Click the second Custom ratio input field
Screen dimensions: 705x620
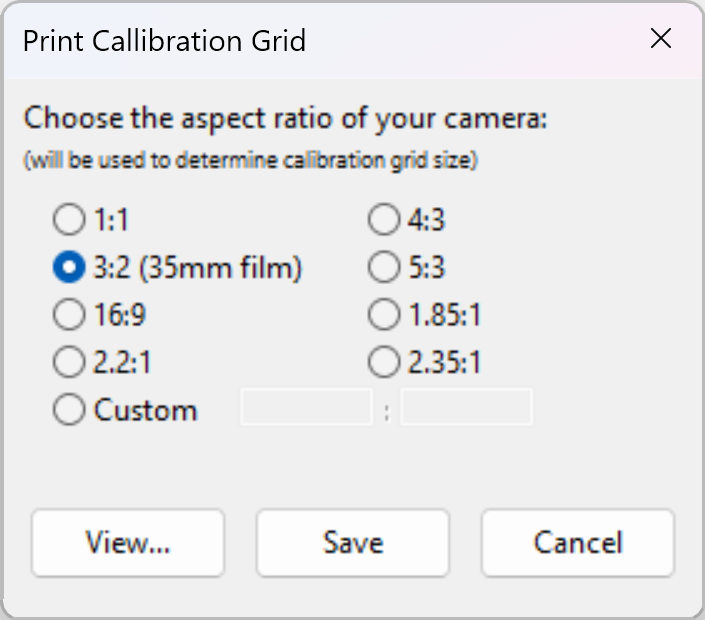(466, 408)
